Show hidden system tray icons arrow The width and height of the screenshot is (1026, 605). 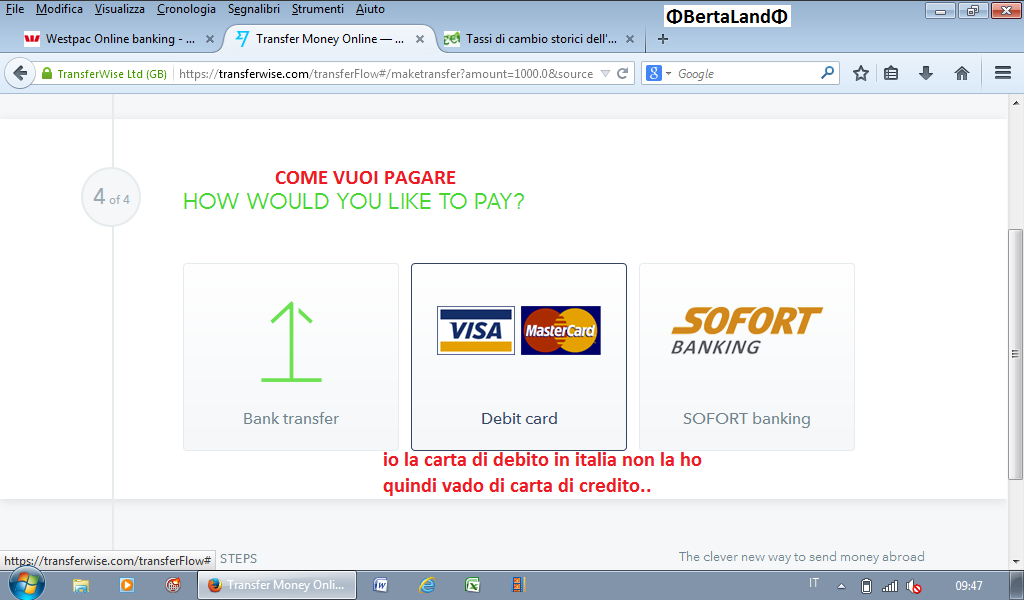pos(841,586)
